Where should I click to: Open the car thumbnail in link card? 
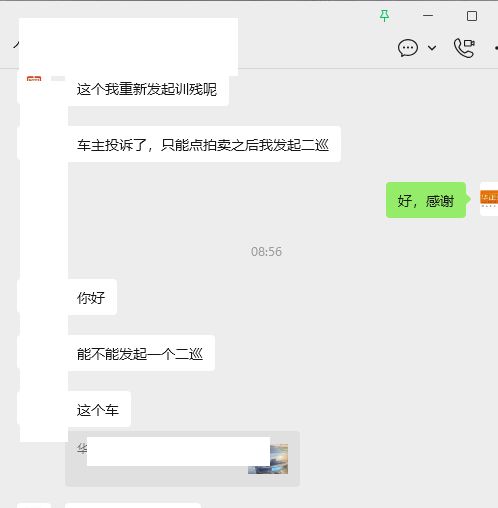click(x=268, y=459)
